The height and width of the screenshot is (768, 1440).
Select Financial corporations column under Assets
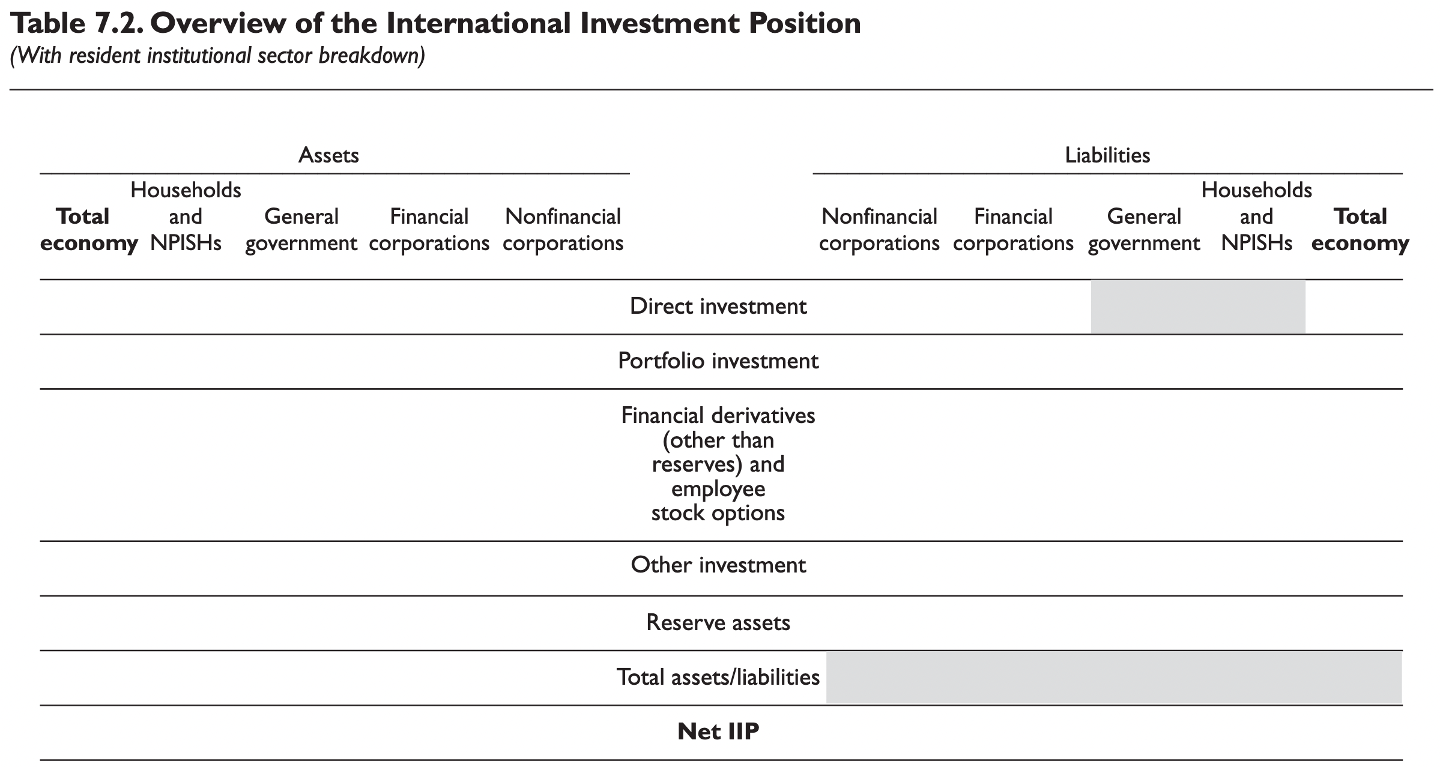click(429, 230)
